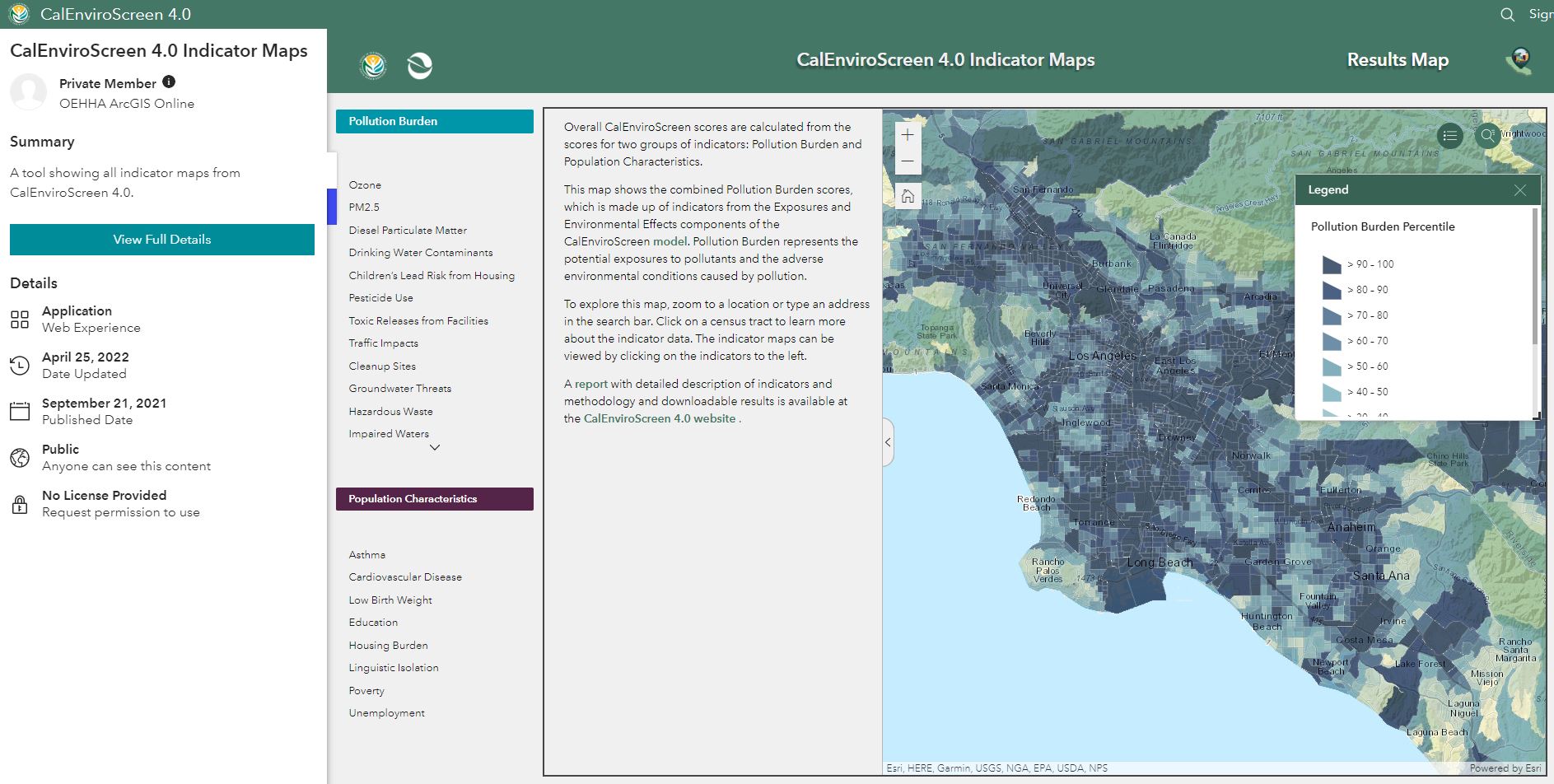1554x784 pixels.
Task: Click the Public globe icon
Action: (20, 457)
